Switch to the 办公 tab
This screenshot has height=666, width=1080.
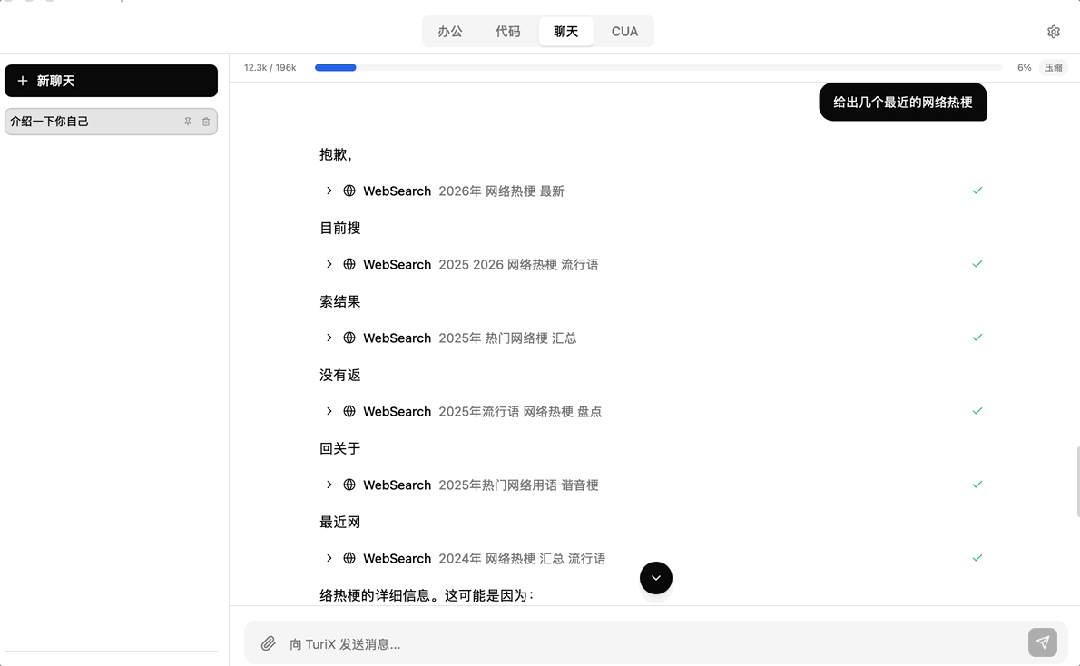[x=449, y=31]
